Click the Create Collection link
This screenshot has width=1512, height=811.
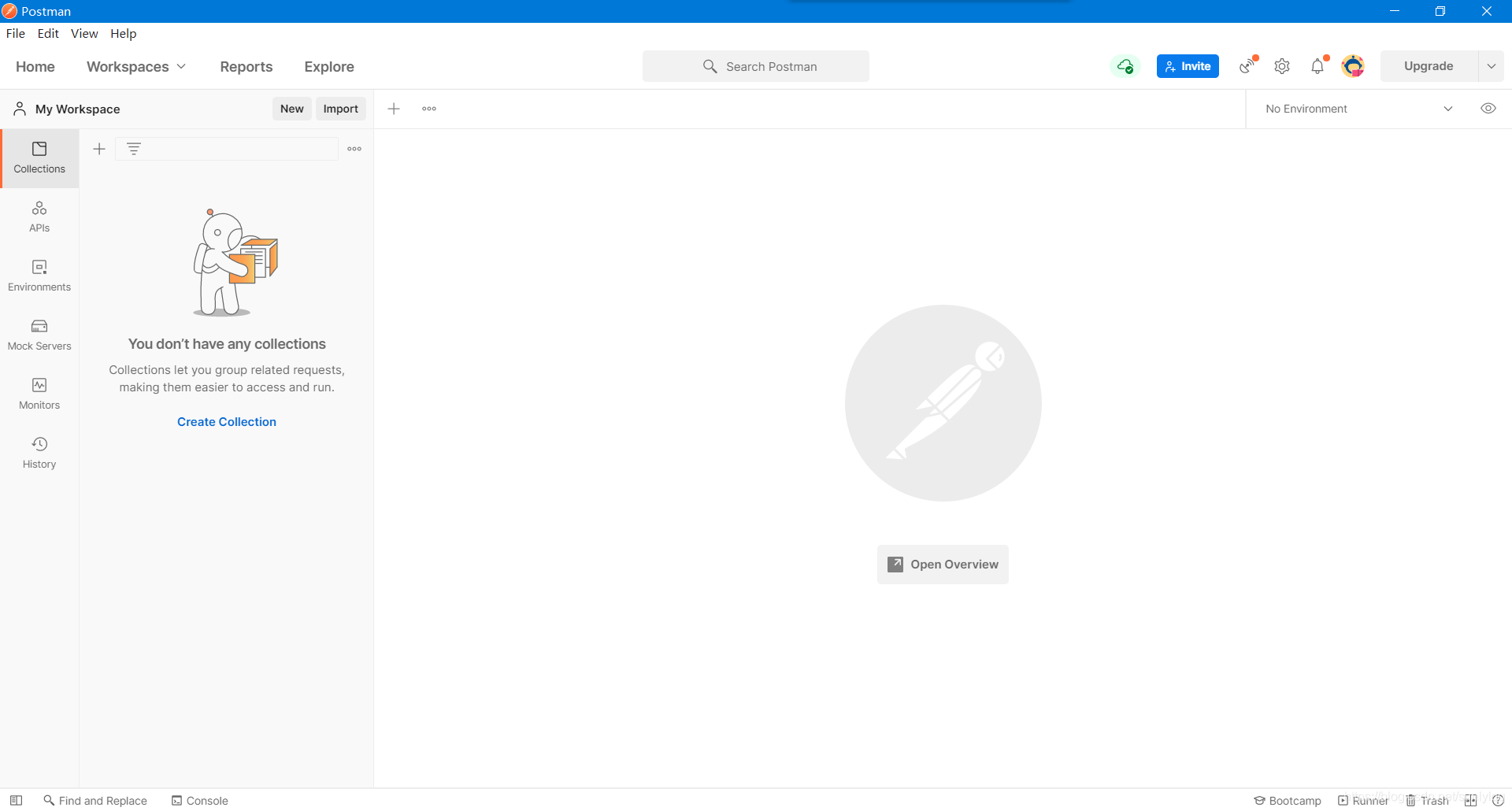point(227,422)
